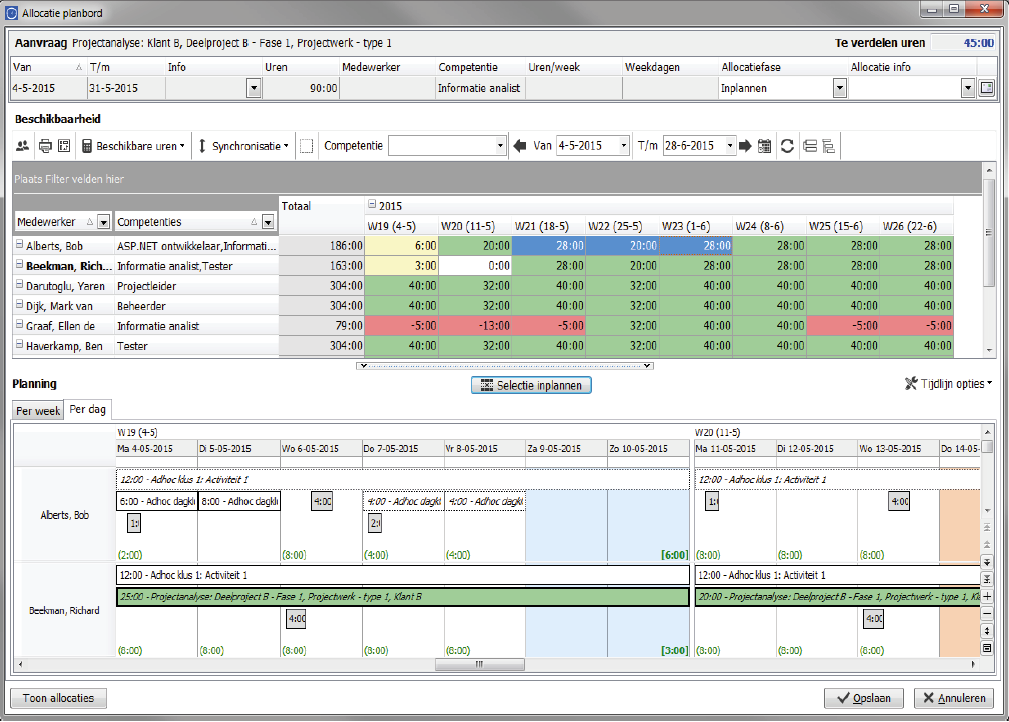Switch to the Per dag tab
Viewport: 1009px width, 722px height.
[x=88, y=409]
